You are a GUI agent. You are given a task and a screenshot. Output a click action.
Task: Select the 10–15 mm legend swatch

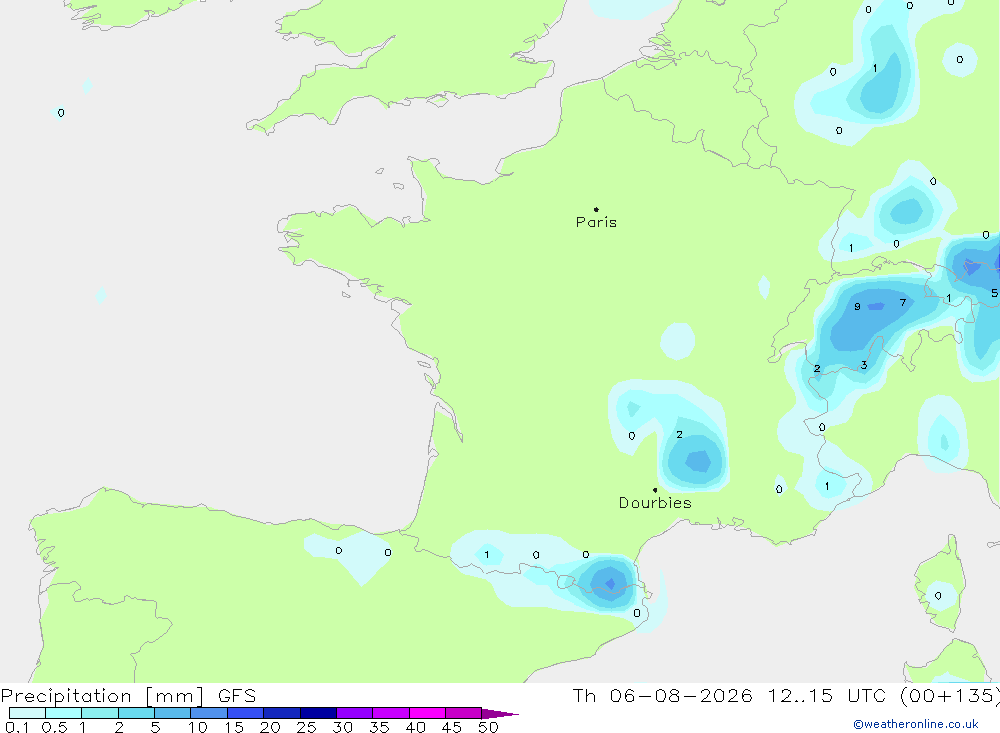click(209, 713)
